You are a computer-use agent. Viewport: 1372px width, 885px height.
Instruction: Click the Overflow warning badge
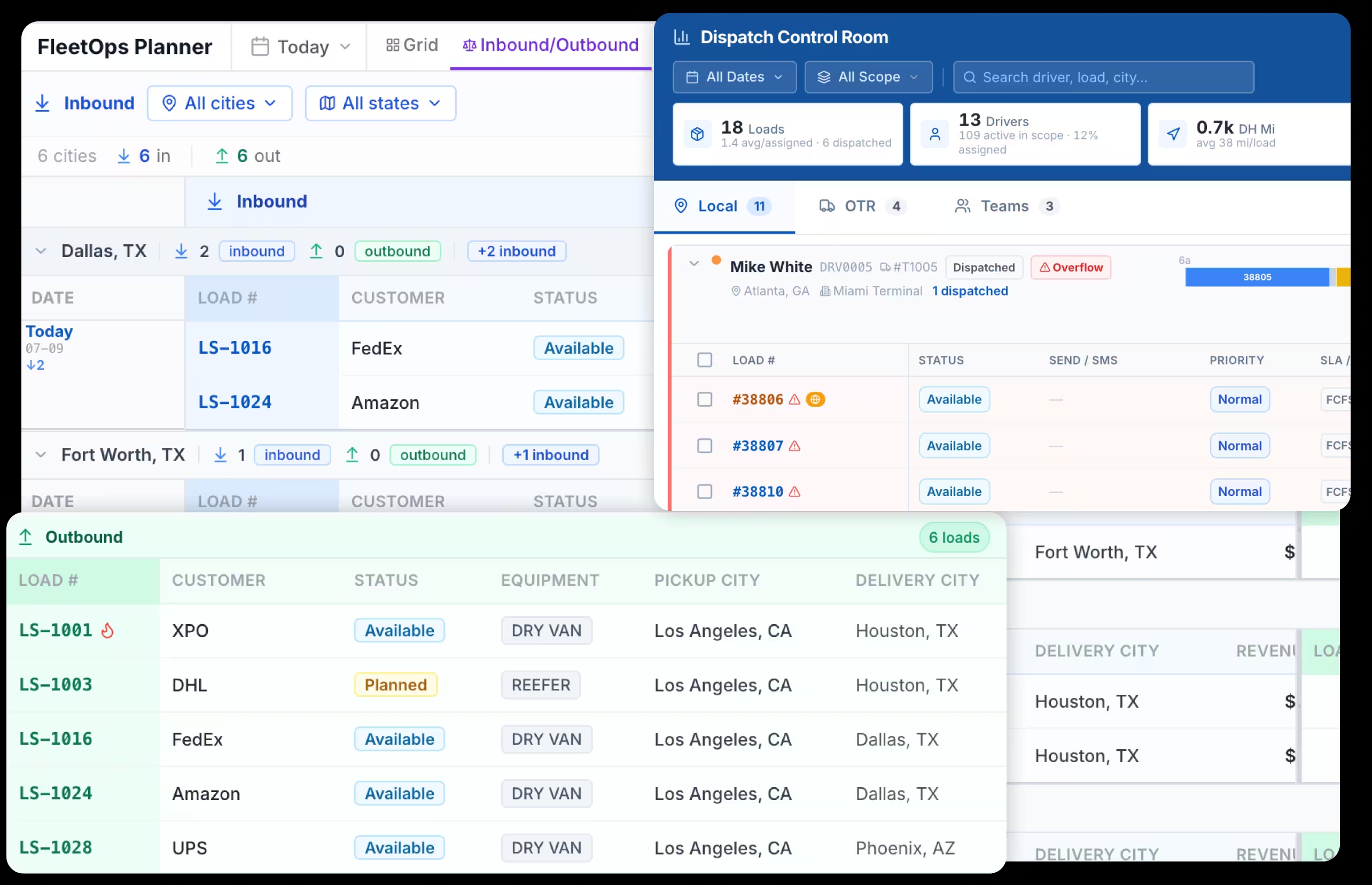coord(1070,268)
